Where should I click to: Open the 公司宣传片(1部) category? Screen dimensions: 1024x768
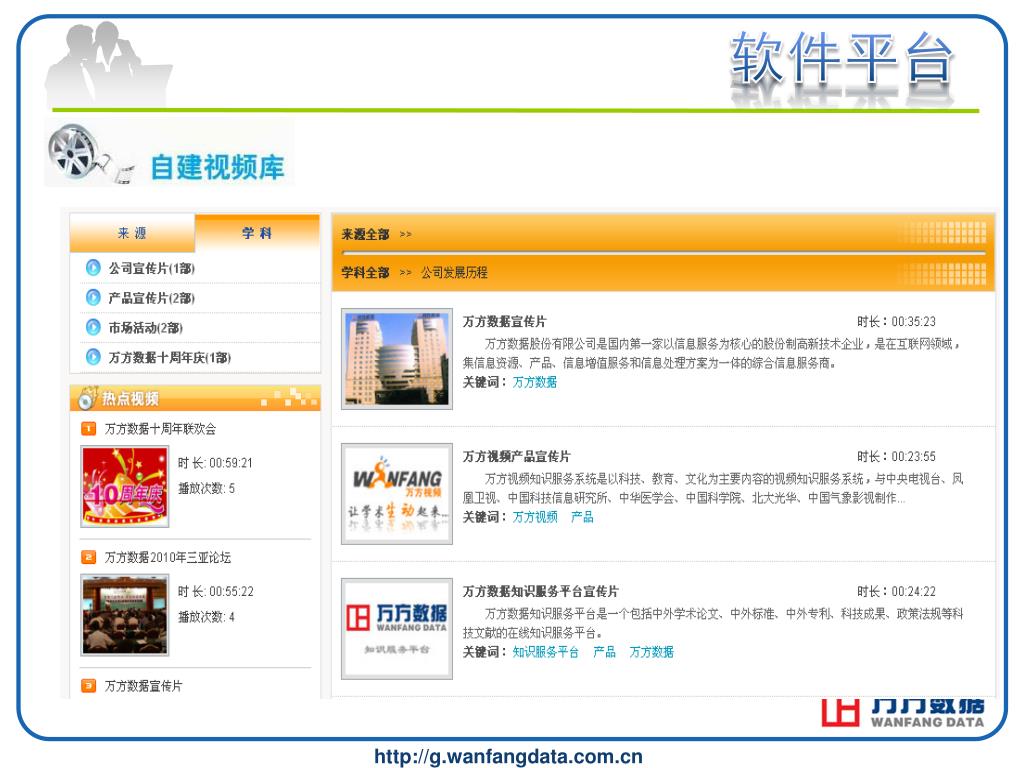[152, 268]
